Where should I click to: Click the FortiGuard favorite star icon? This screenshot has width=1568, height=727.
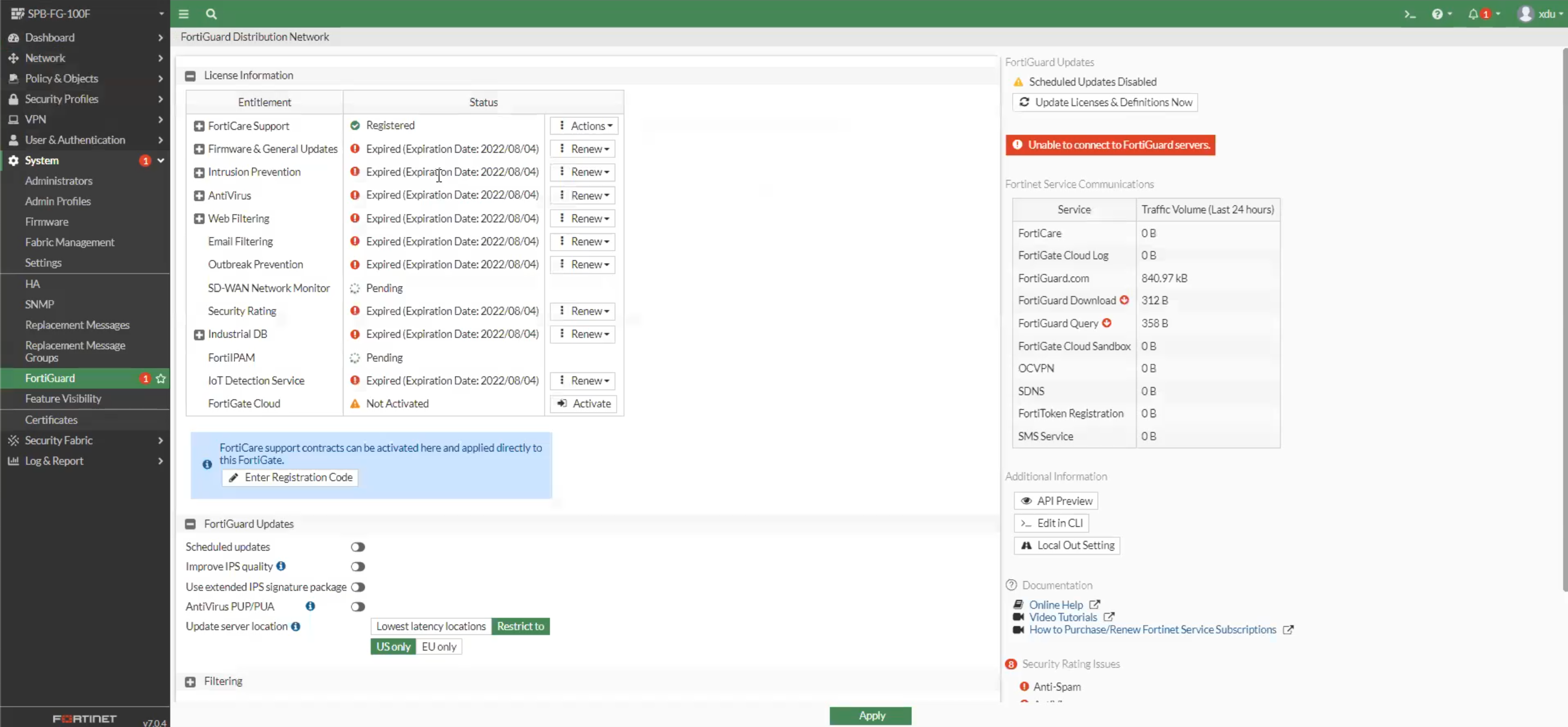point(161,378)
